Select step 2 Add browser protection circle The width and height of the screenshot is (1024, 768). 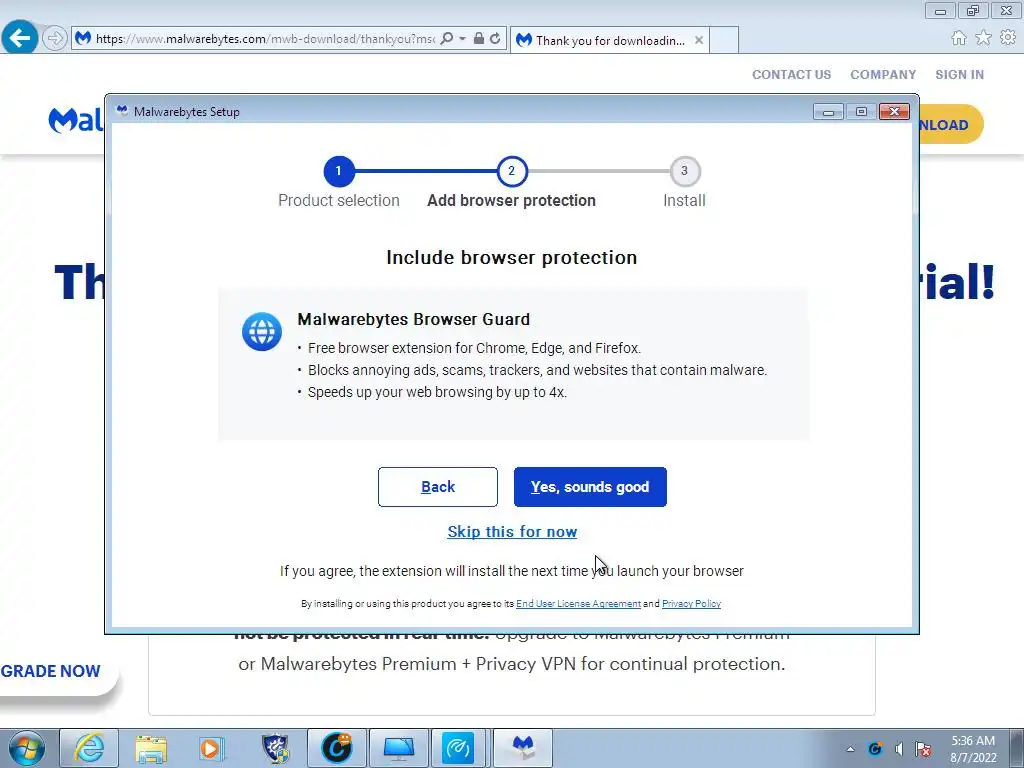(x=511, y=171)
